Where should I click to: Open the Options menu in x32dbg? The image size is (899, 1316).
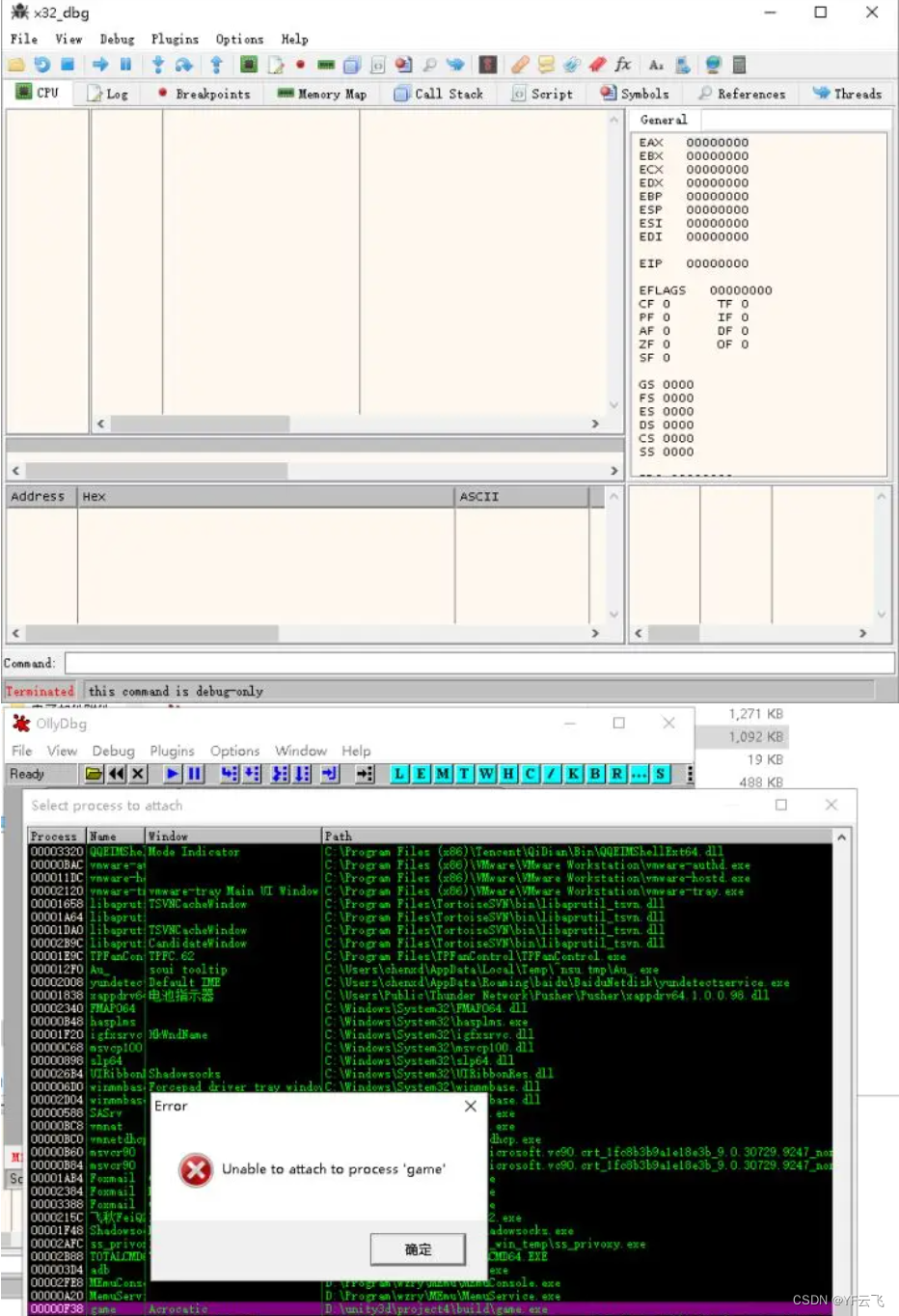[239, 40]
